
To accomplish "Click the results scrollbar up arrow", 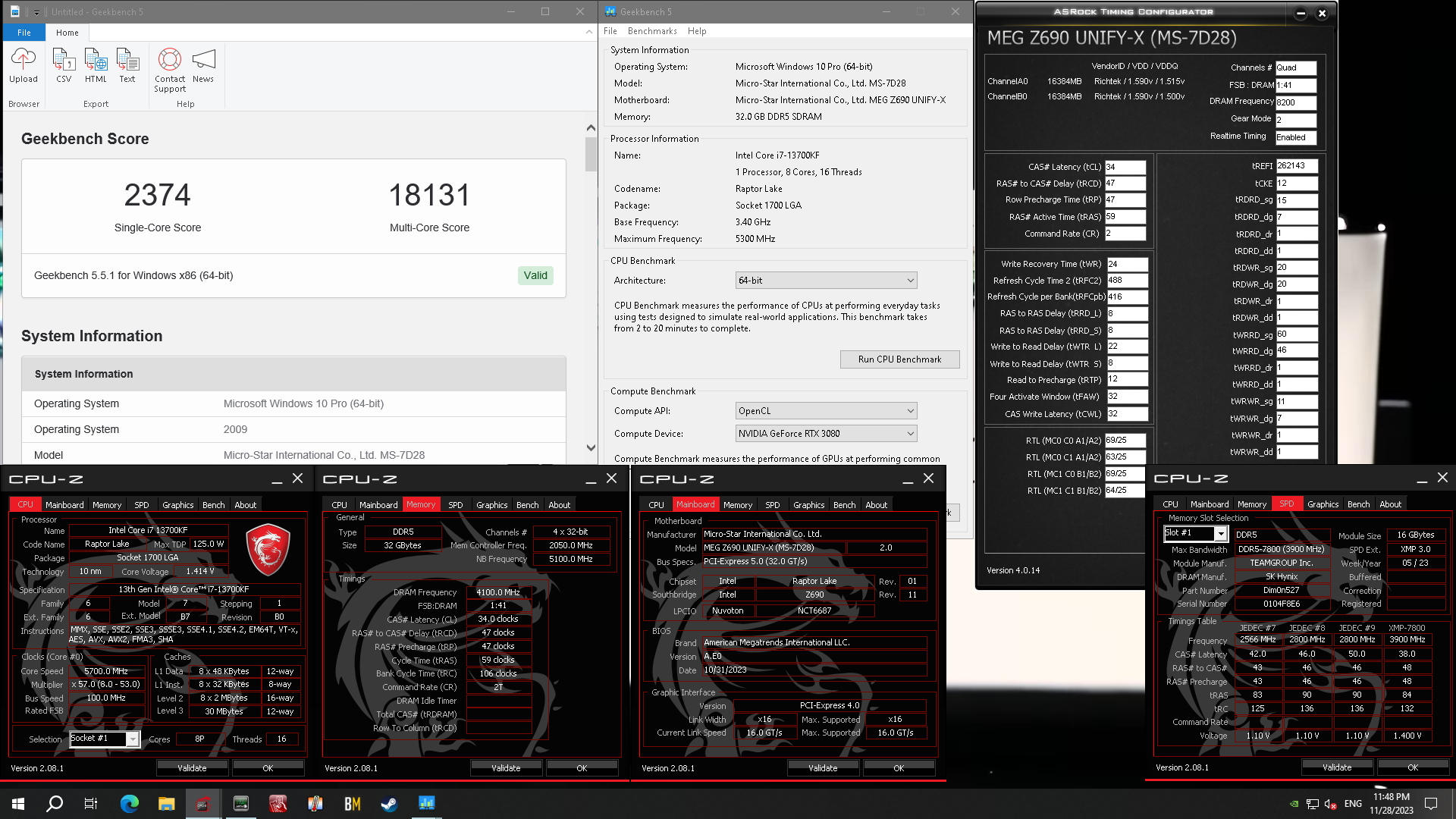I will [x=591, y=127].
